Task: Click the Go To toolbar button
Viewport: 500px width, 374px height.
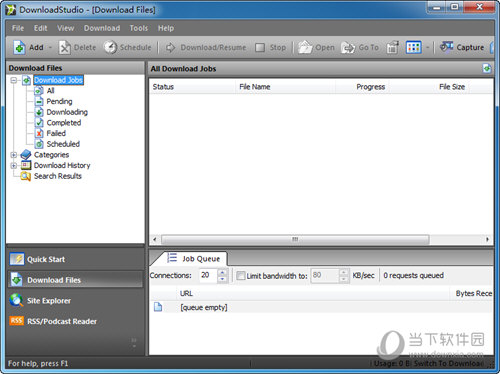Action: [360, 48]
